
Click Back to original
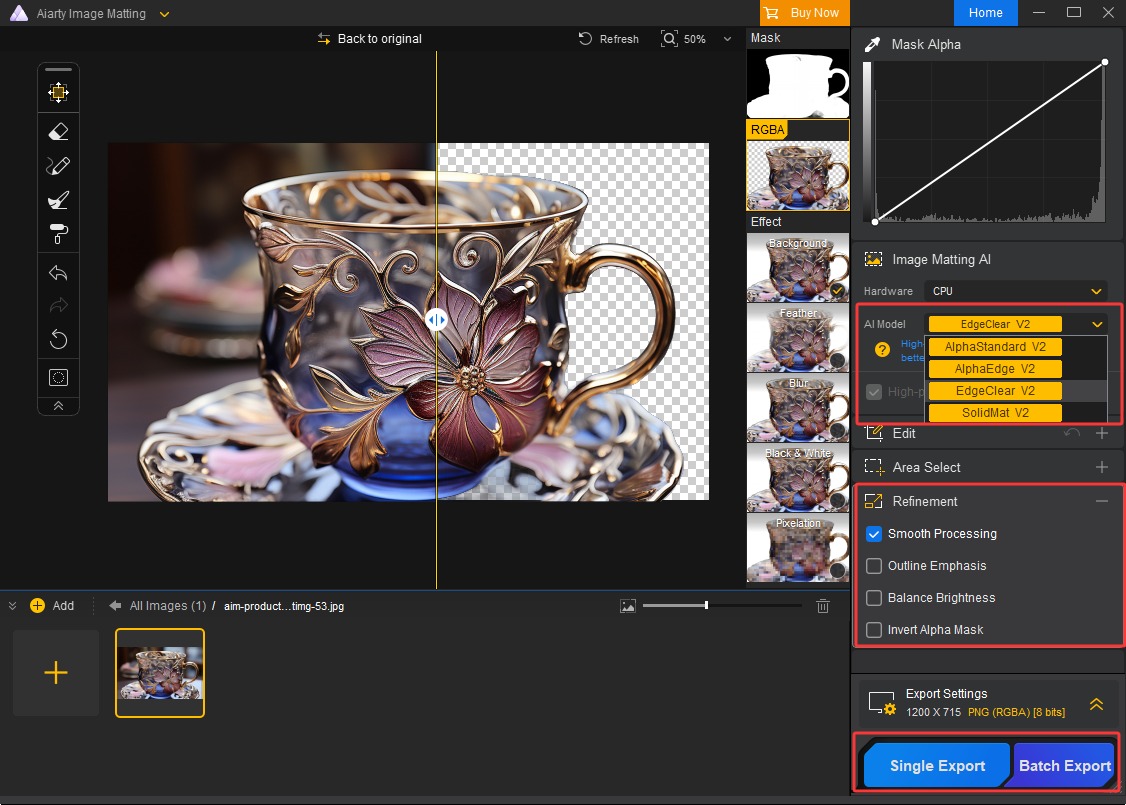click(x=370, y=39)
